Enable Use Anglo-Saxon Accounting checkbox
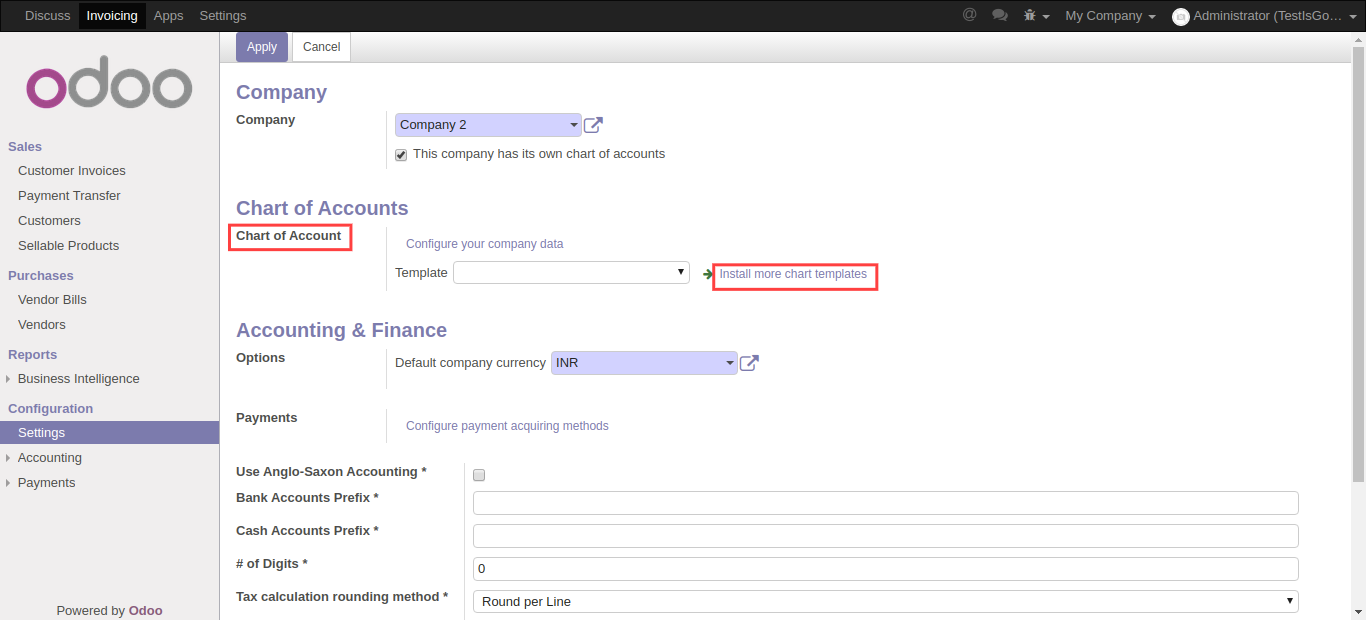 (x=479, y=475)
